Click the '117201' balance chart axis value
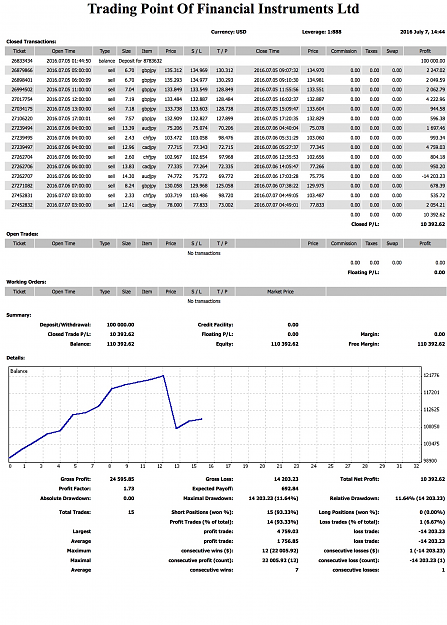Viewport: 447px width, 625px height. pos(431,393)
